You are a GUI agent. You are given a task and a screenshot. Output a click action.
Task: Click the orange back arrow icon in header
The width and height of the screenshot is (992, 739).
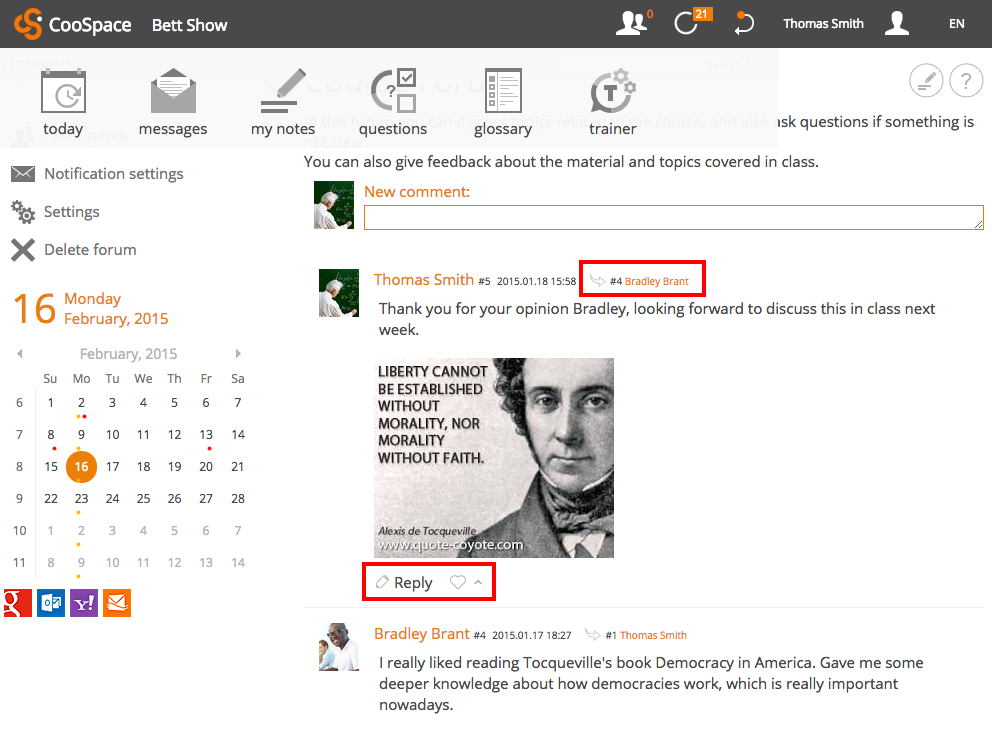coord(744,23)
